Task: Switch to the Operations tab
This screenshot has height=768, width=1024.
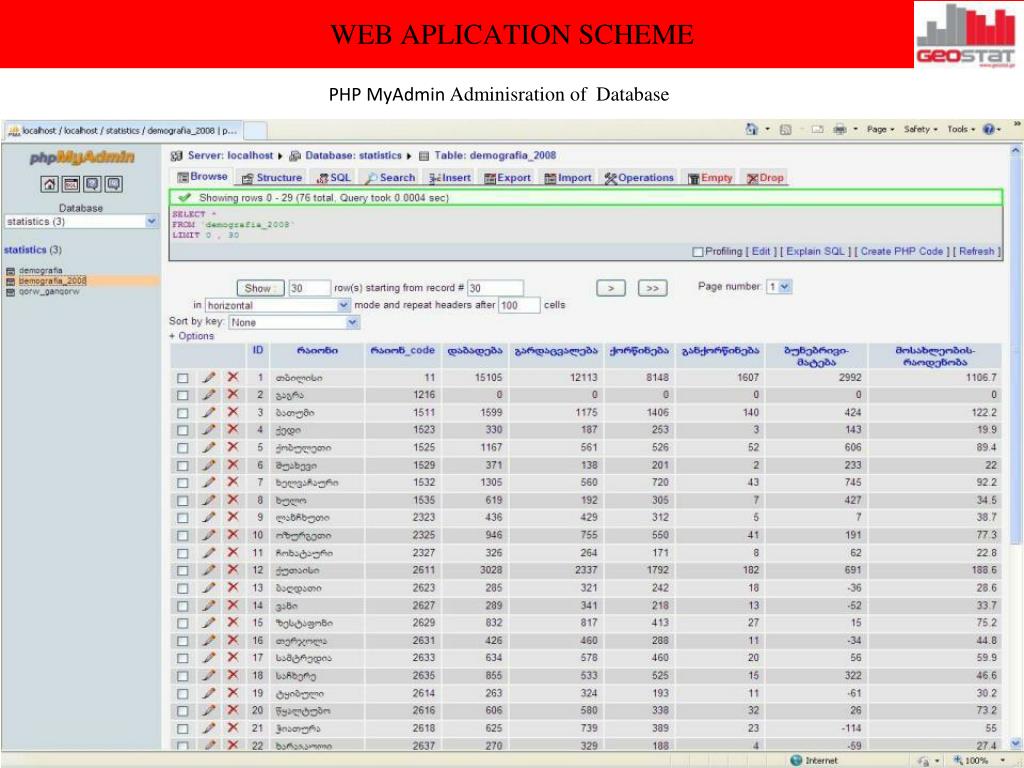Action: (x=639, y=178)
